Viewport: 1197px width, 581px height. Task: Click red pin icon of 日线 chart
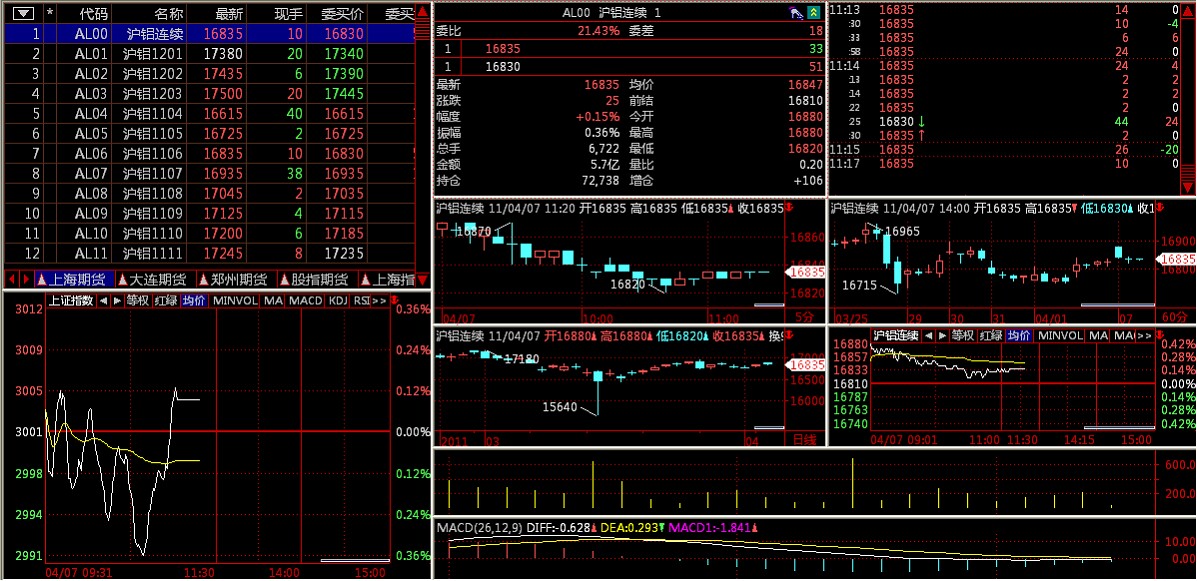tap(789, 334)
